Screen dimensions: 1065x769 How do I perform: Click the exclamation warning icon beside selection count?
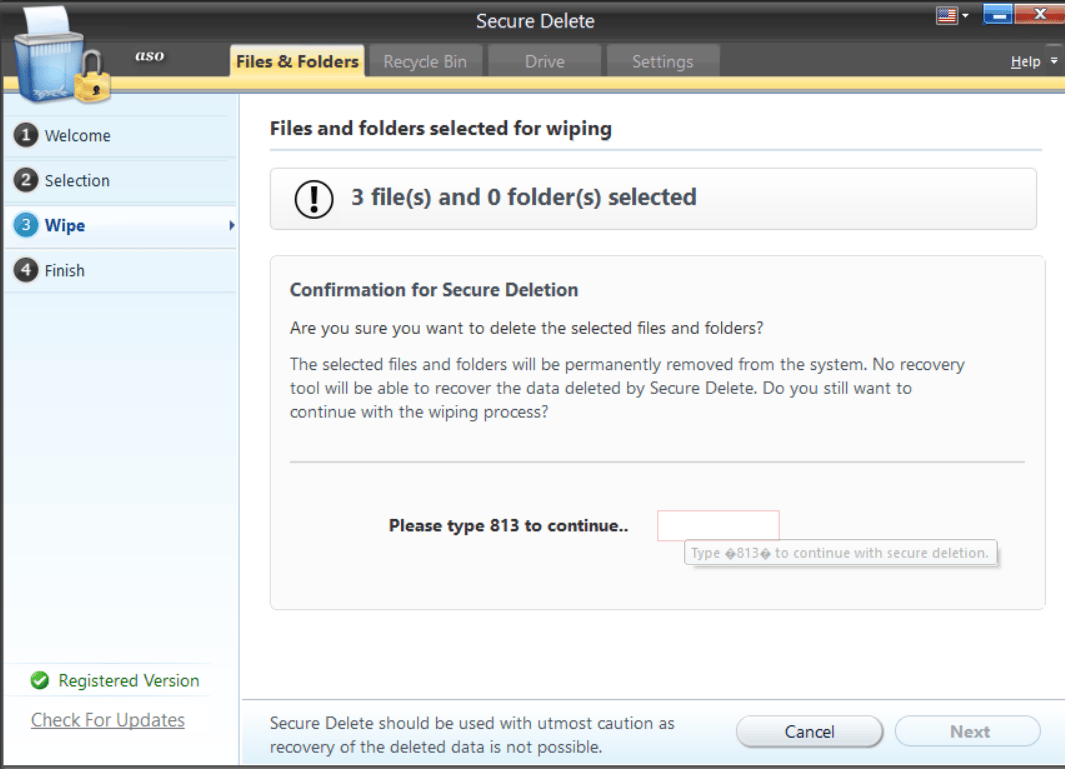click(313, 198)
